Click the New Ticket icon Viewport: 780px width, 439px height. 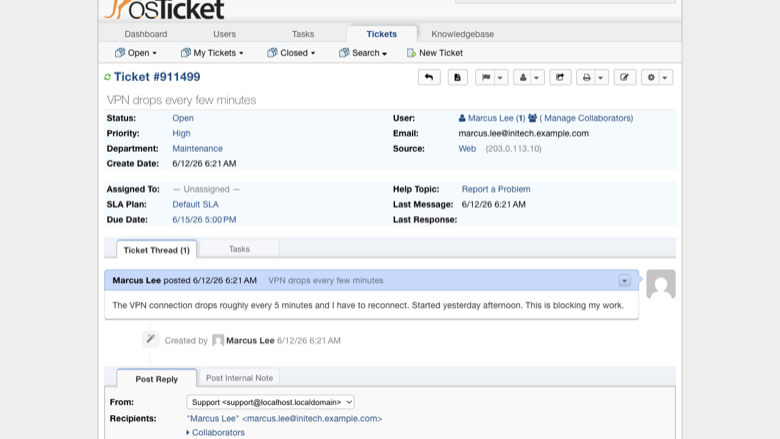[x=411, y=53]
